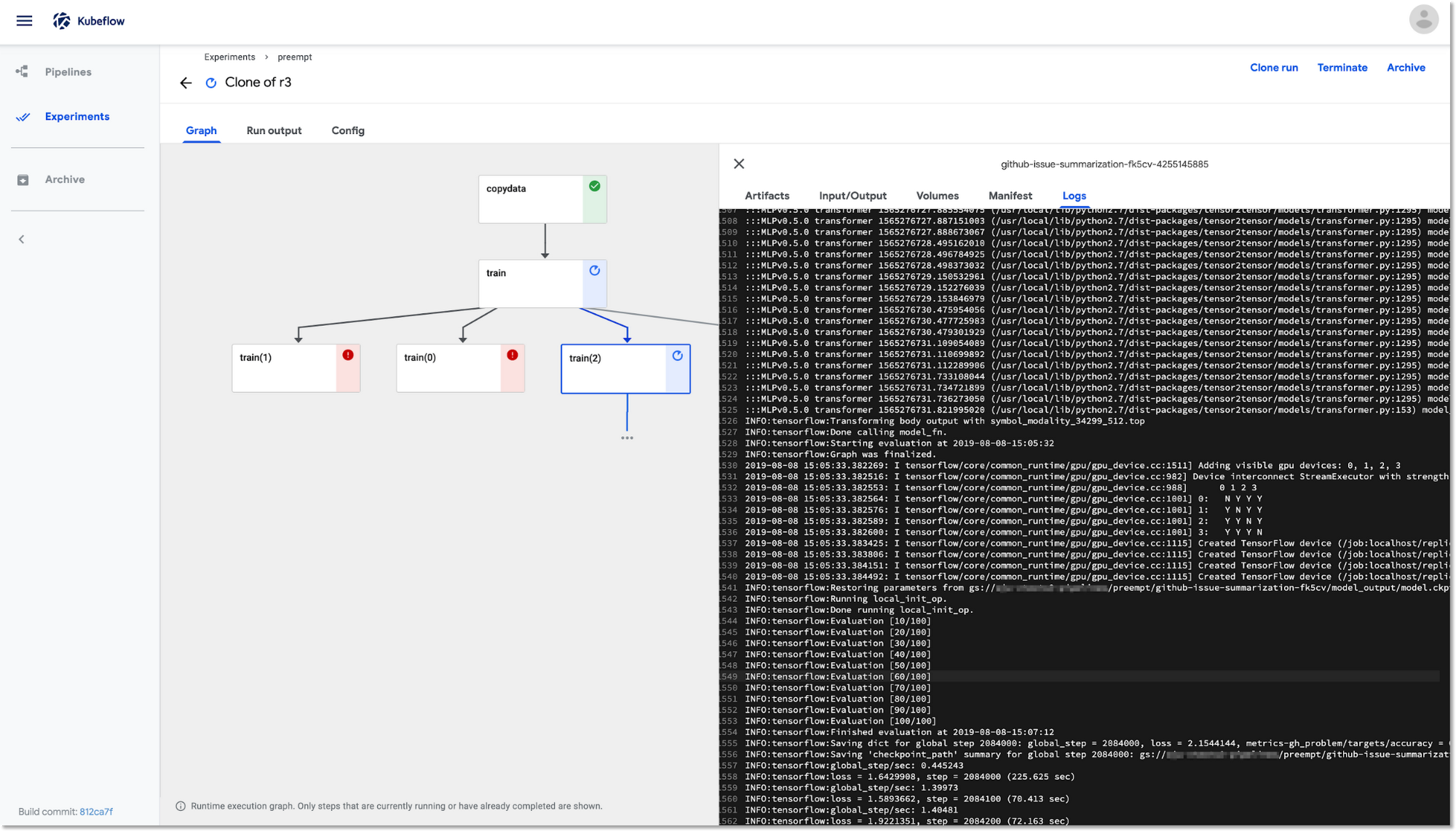The height and width of the screenshot is (832, 1456).
Task: Click the Manifest tab in side panel
Action: click(x=1010, y=196)
